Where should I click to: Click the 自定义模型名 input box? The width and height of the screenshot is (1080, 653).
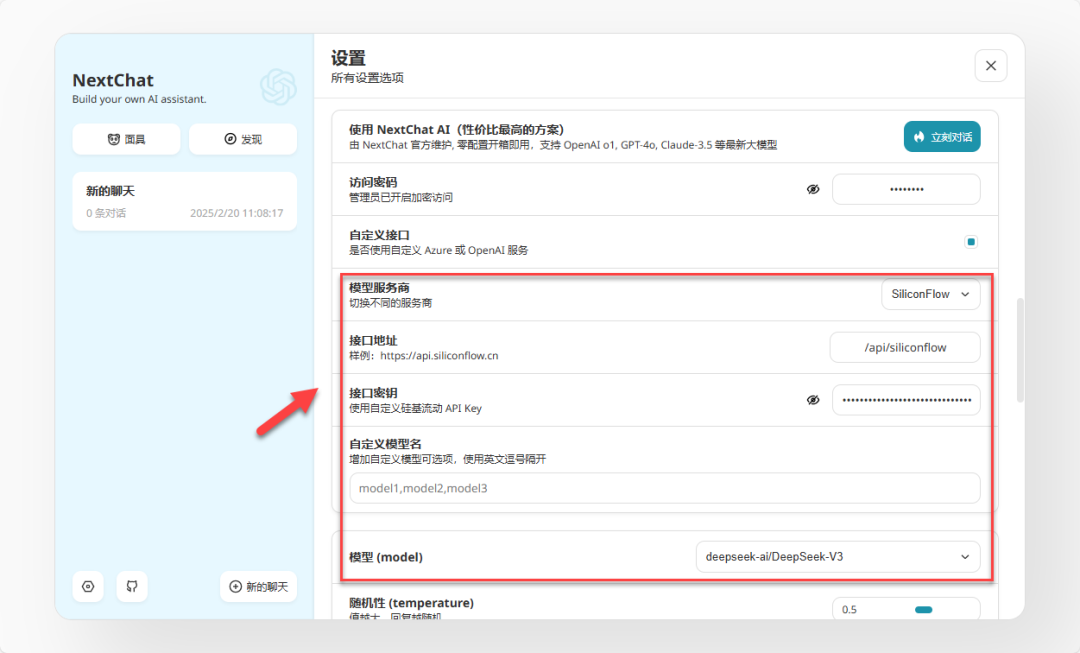pos(665,488)
